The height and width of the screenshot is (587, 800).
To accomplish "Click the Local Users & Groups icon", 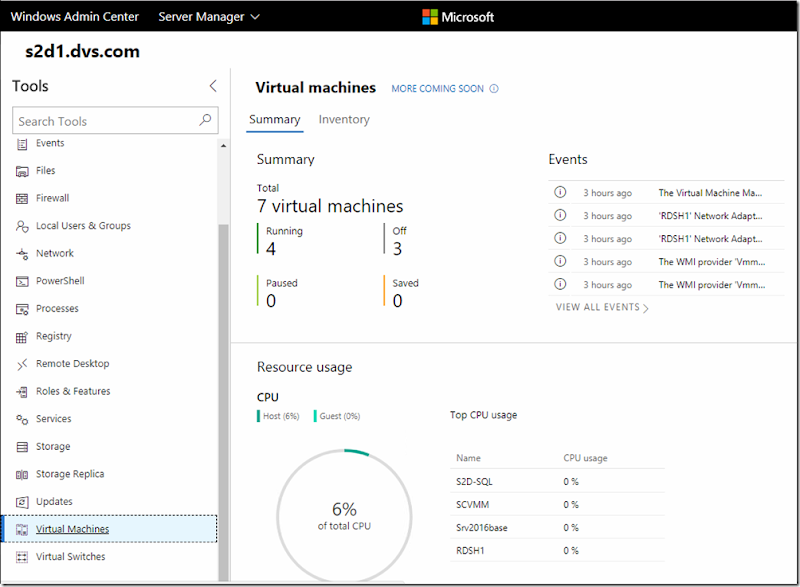I will pos(22,226).
